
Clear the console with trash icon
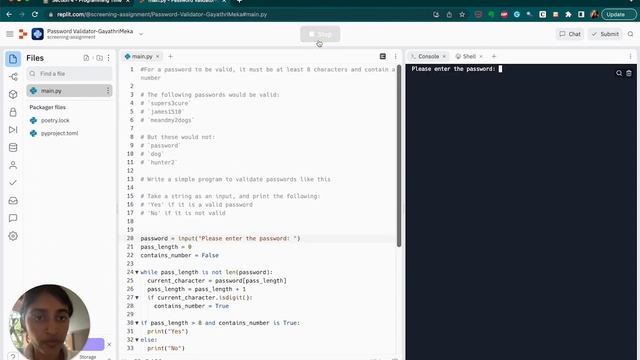tap(629, 73)
